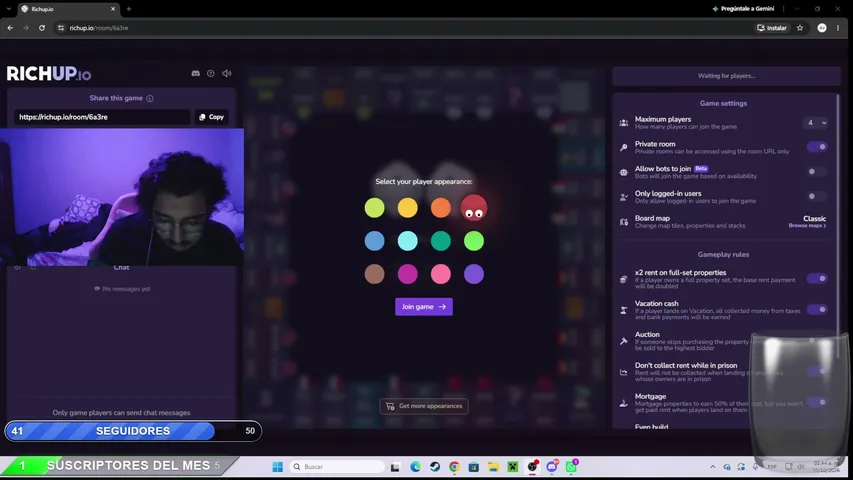The width and height of the screenshot is (853, 480).
Task: Go back in the browser
Action: (10, 28)
